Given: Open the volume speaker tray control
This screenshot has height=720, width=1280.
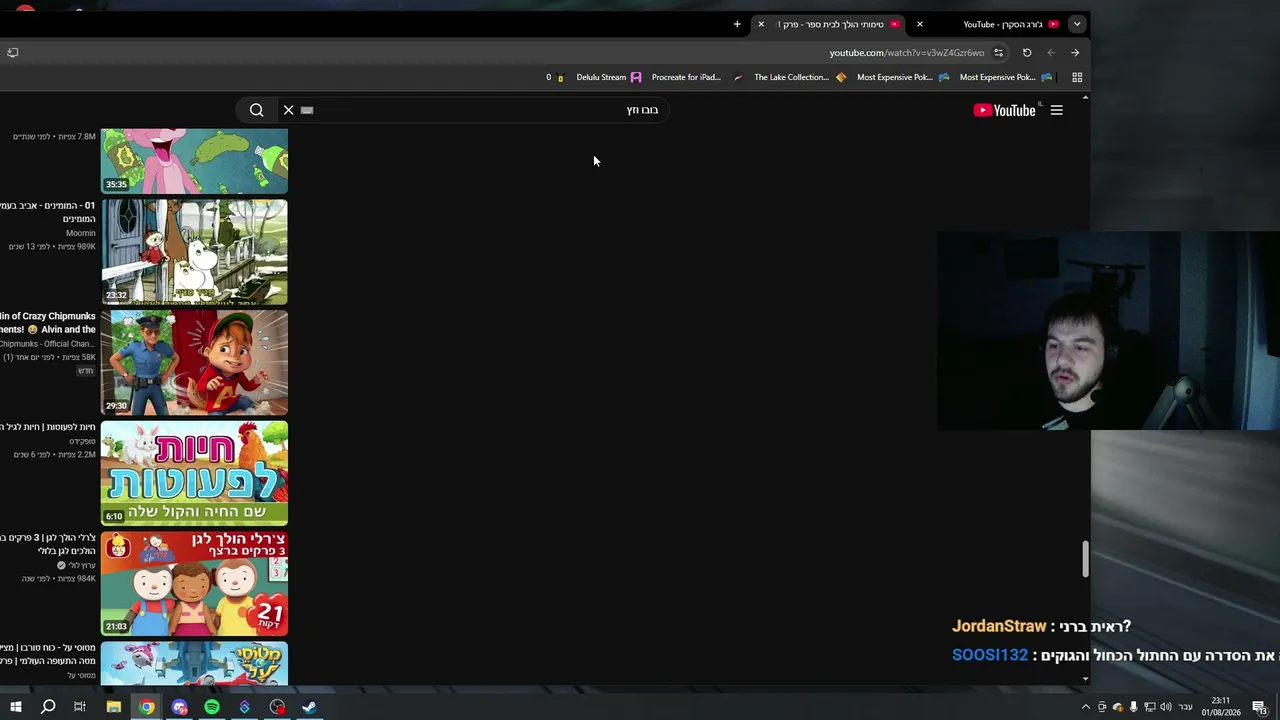Looking at the screenshot, I should 1165,707.
